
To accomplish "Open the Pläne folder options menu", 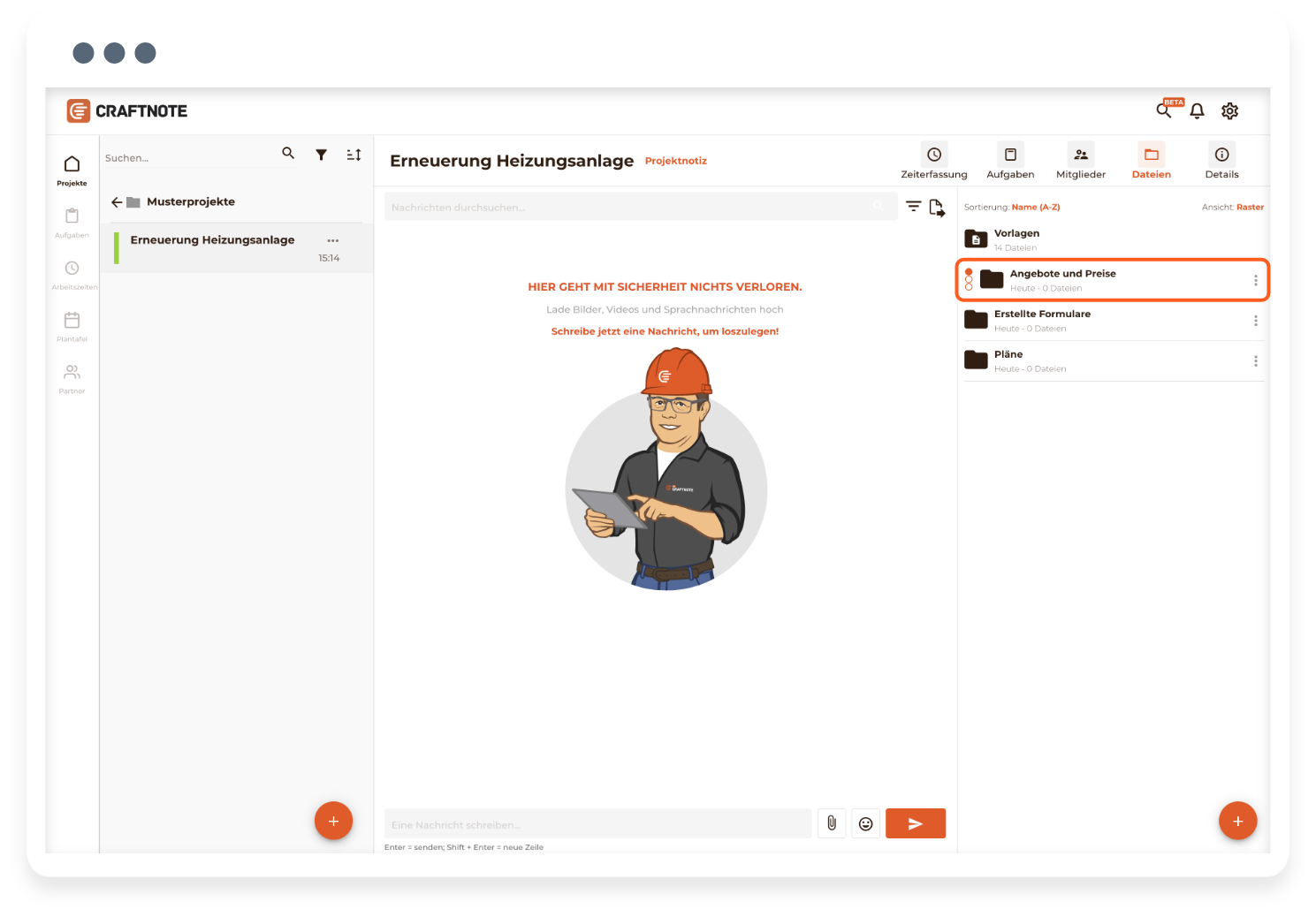I will click(x=1255, y=361).
